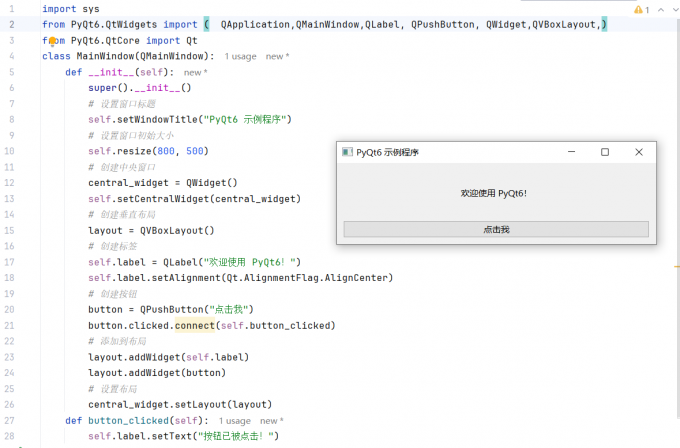The height and width of the screenshot is (448, 680).
Task: Place cursor on QVBoxLayout in import line
Action: coord(564,25)
